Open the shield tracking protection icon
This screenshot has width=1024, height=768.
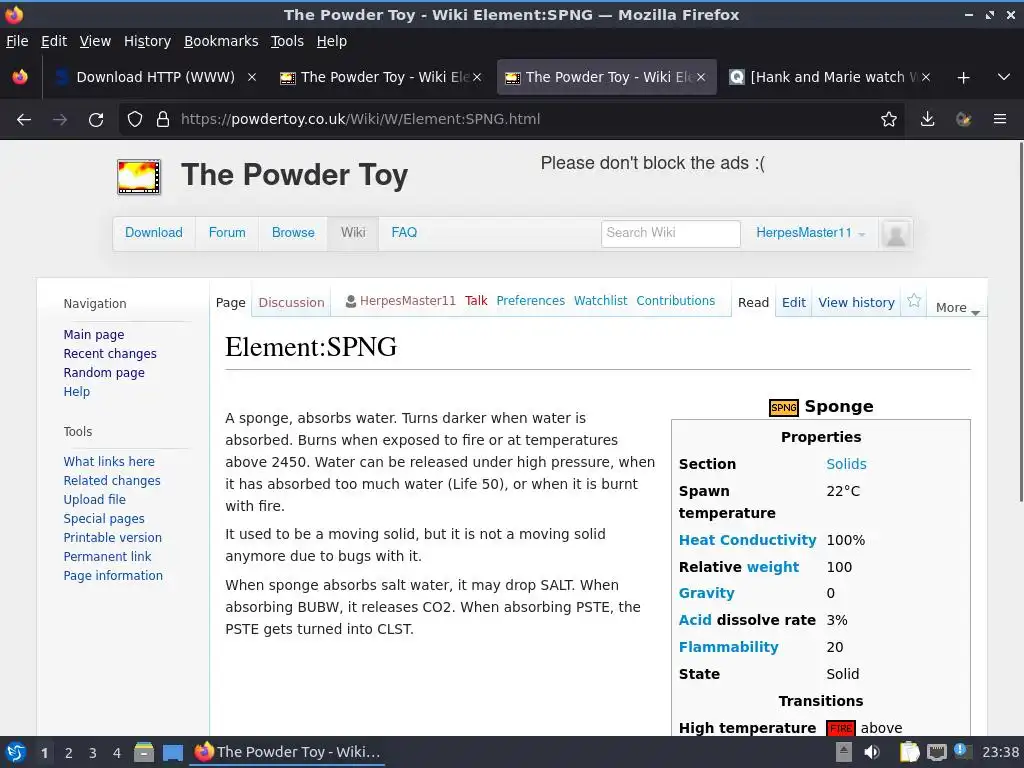pyautogui.click(x=135, y=120)
